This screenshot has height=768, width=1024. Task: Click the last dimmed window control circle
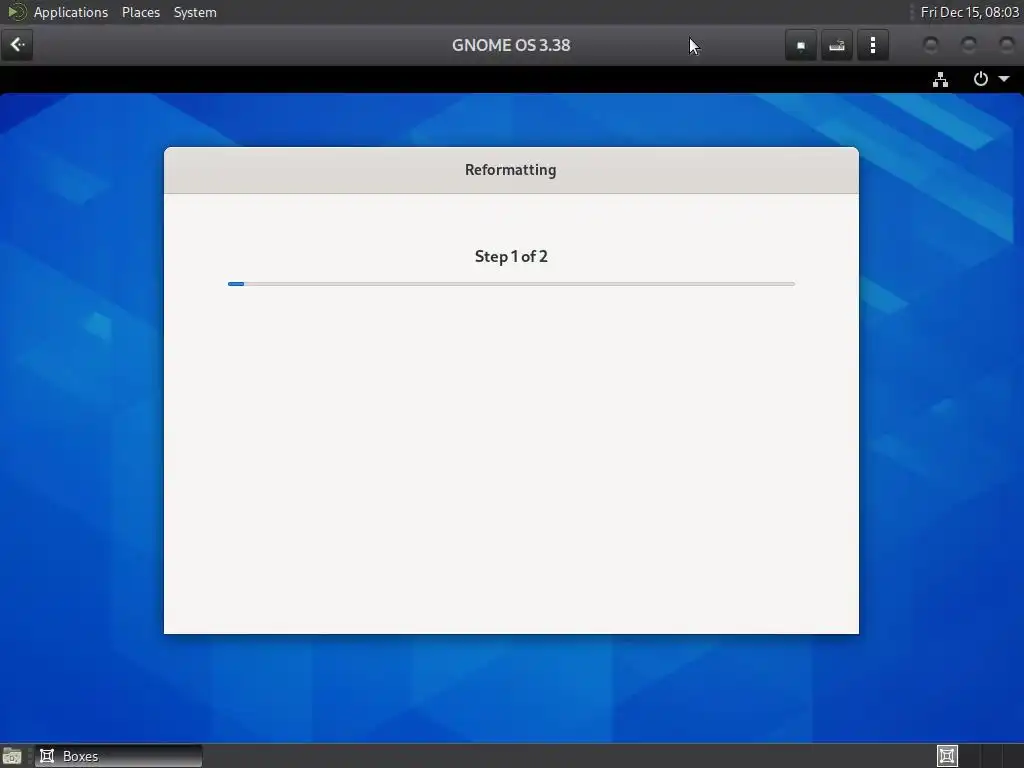click(1006, 45)
